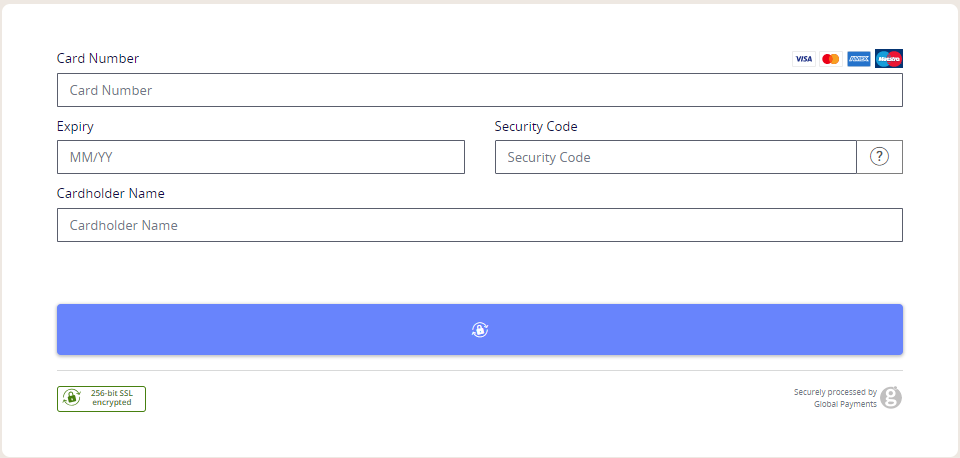The height and width of the screenshot is (458, 960).
Task: Click the Mastercard logo
Action: 830,59
